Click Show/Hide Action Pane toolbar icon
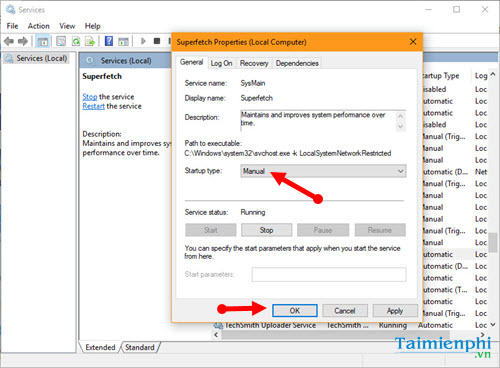Viewport: 500px width, 368px height. 123,41
